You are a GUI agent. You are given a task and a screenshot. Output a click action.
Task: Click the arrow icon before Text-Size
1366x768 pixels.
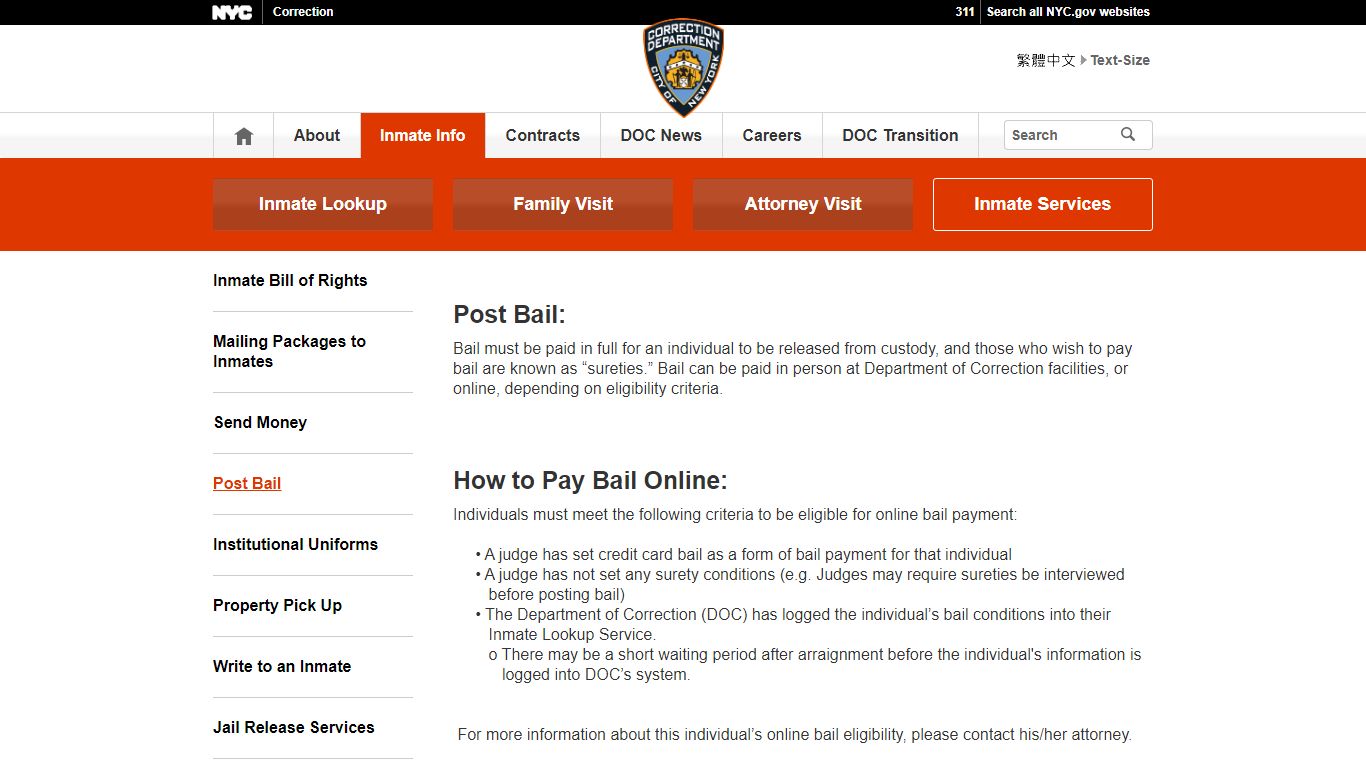pyautogui.click(x=1083, y=60)
